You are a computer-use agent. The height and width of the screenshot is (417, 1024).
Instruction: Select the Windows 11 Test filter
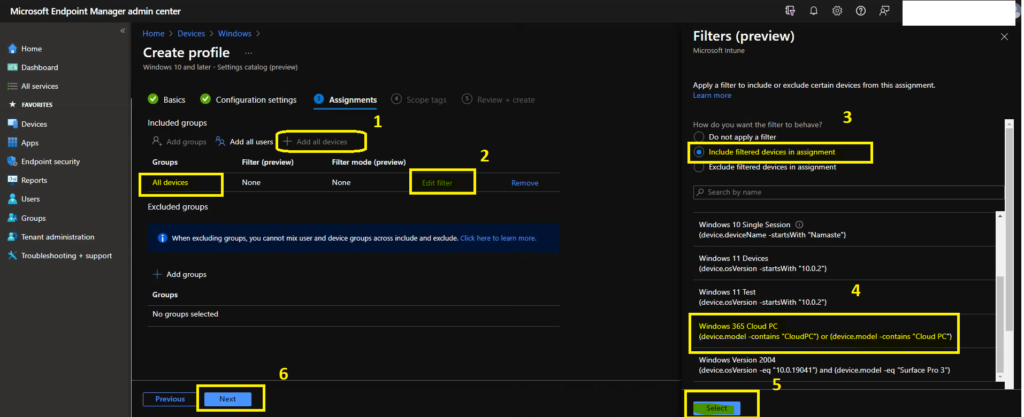point(845,297)
